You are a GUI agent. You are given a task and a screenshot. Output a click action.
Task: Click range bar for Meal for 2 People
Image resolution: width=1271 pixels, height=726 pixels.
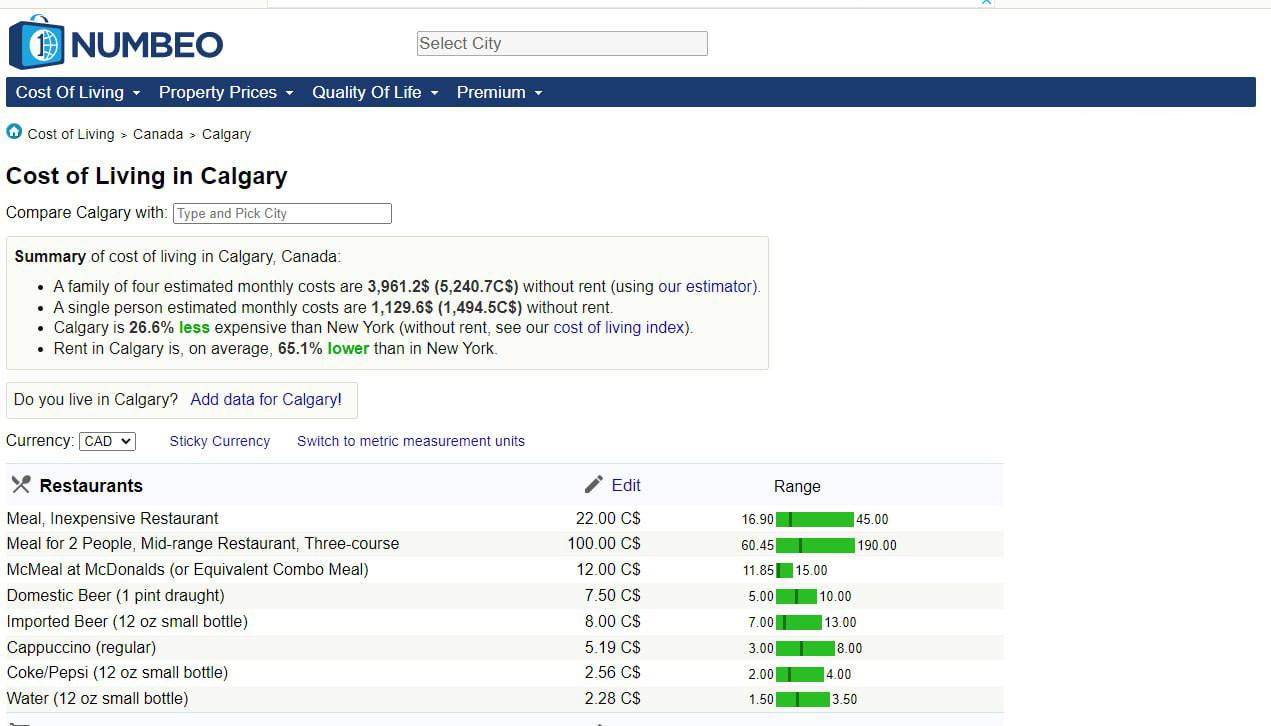click(815, 545)
